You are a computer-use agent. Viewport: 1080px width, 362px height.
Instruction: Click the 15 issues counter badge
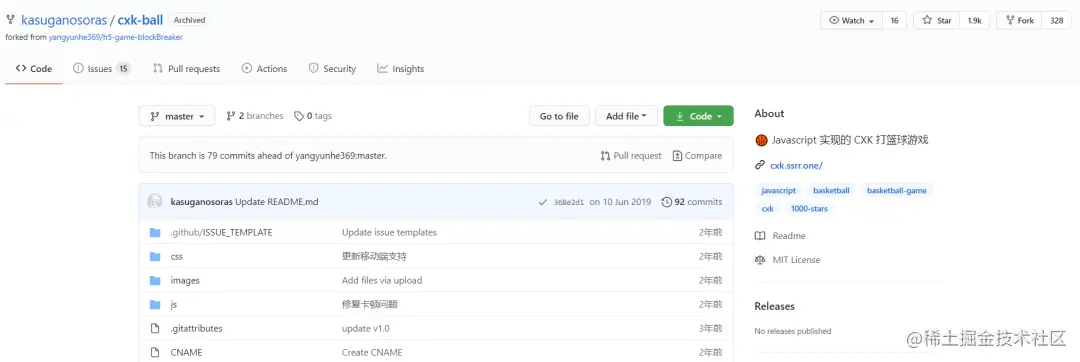(123, 69)
